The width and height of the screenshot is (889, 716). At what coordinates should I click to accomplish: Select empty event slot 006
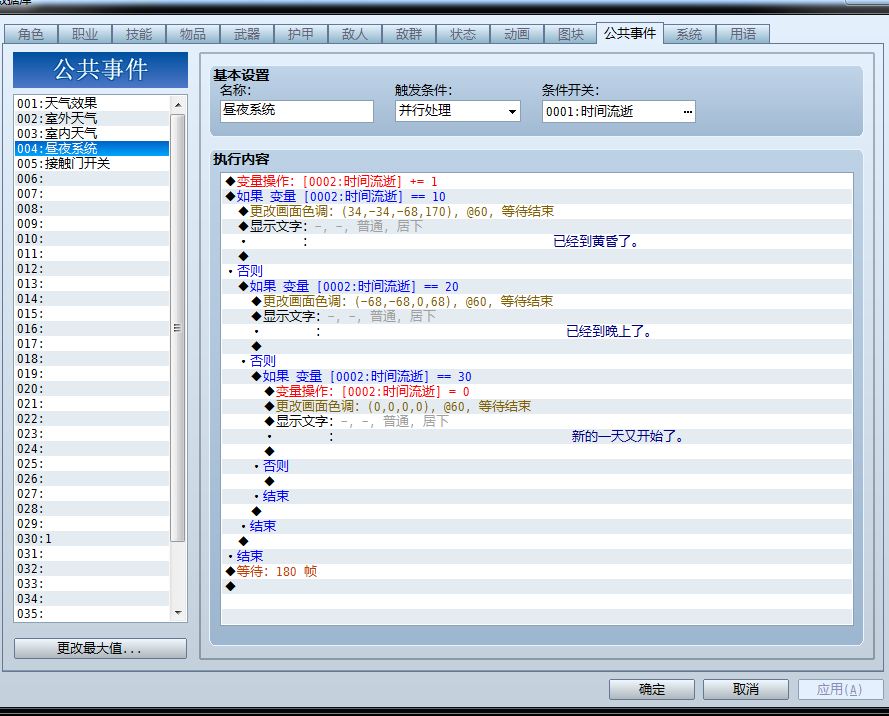click(x=92, y=179)
